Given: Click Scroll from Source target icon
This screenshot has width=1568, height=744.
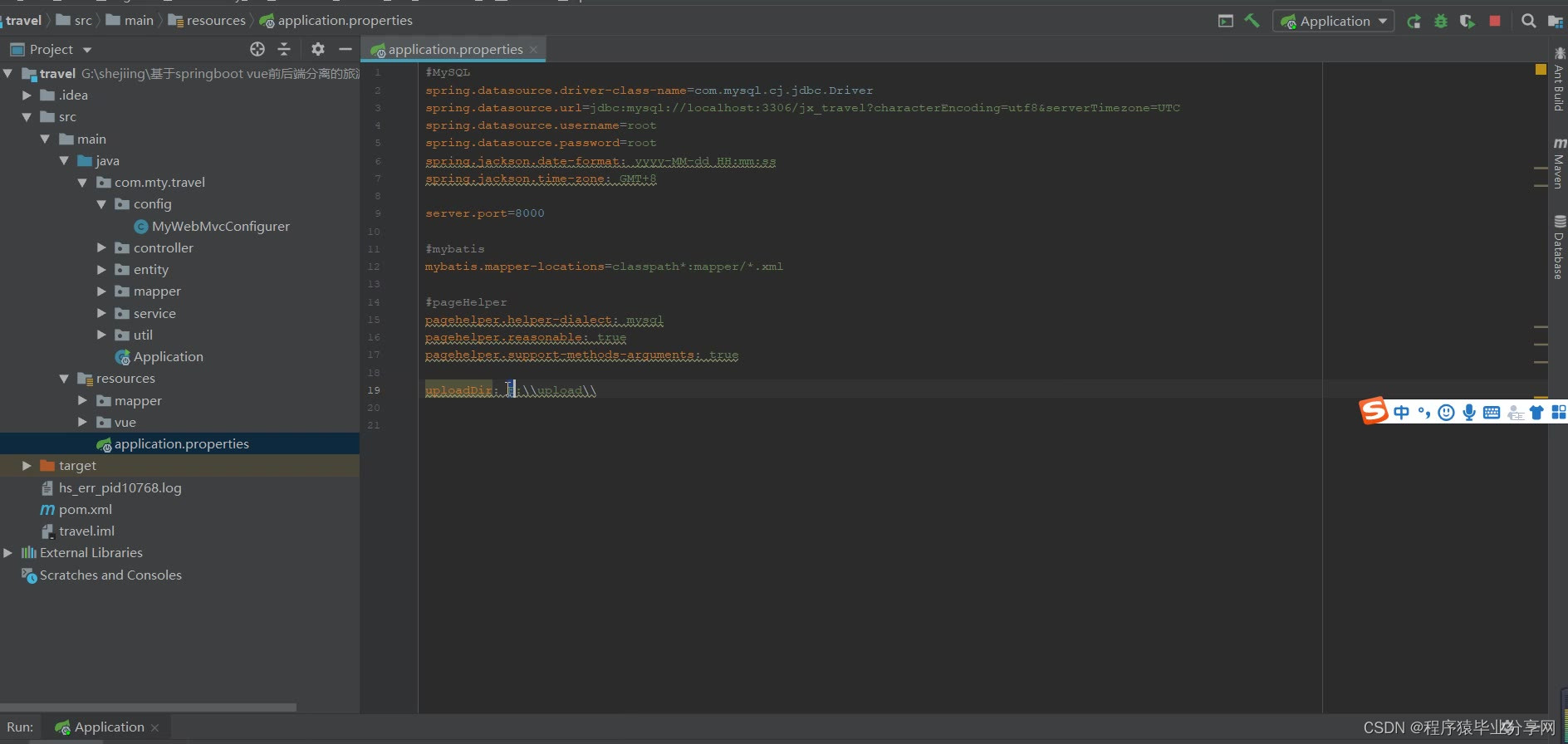Looking at the screenshot, I should click(257, 49).
